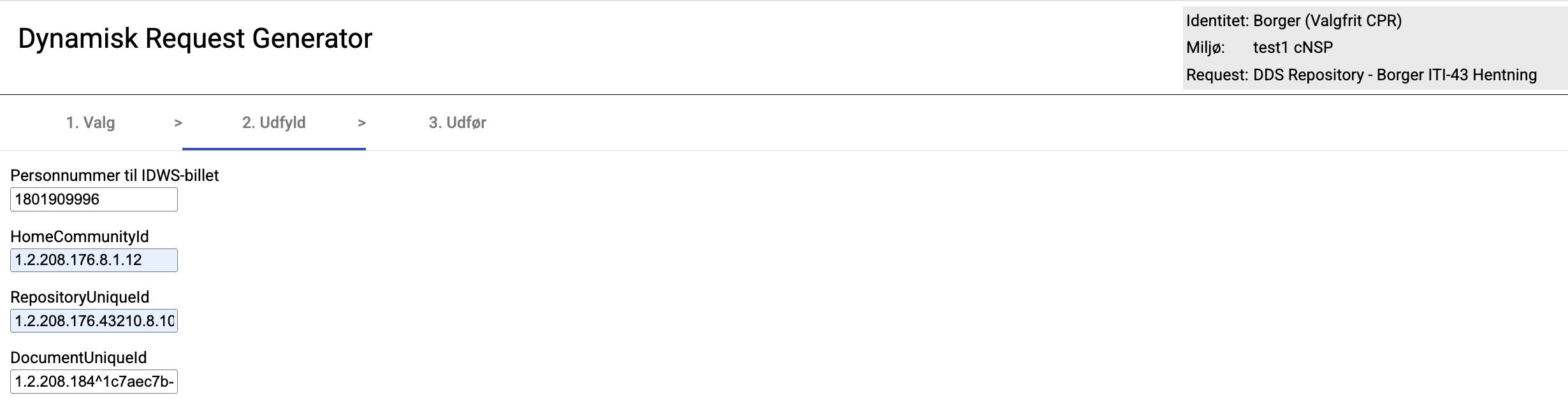This screenshot has height=409, width=1568.
Task: Click into the HomeCommunityId text field
Action: (94, 260)
